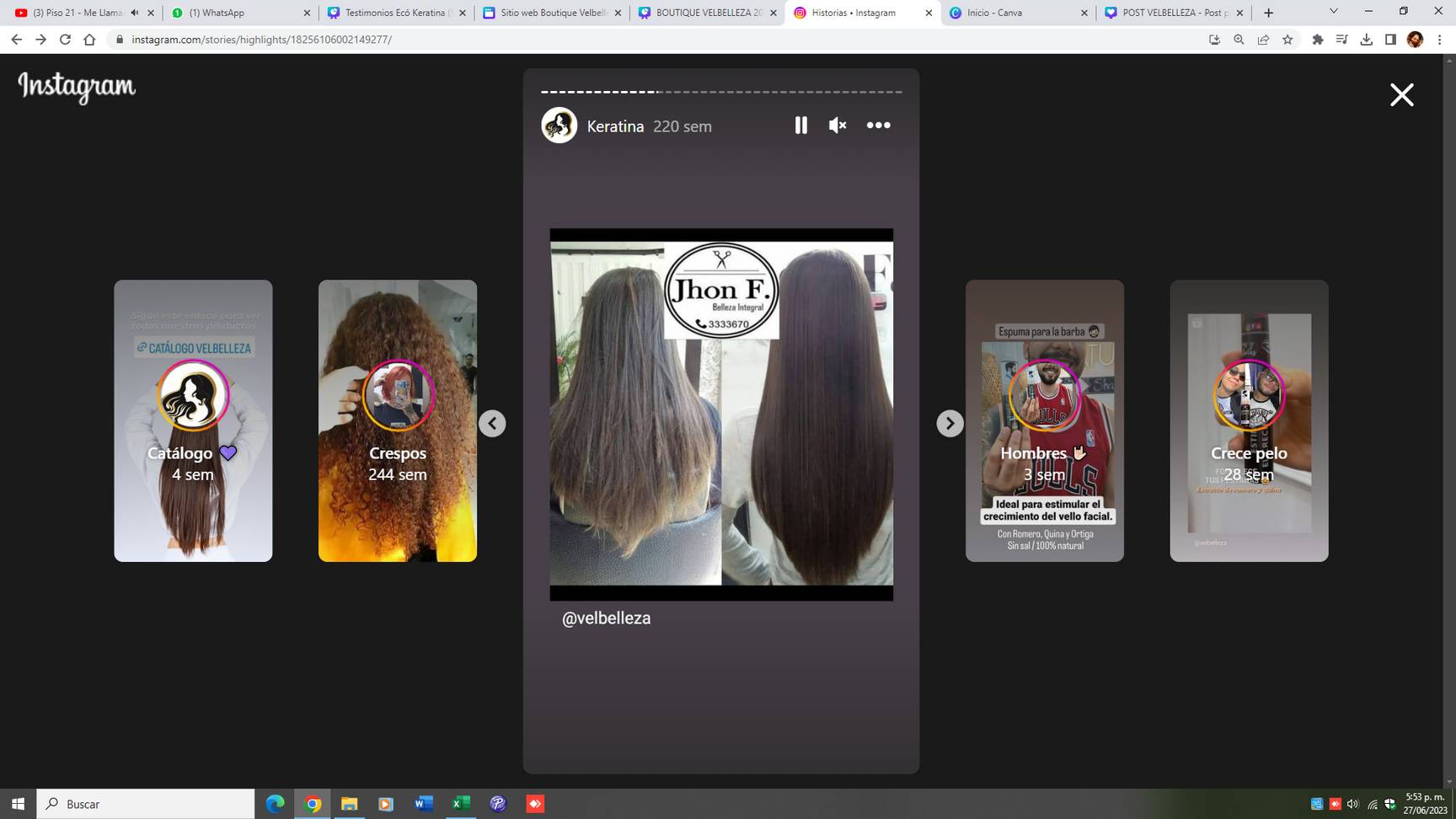Reload the page
Screen dimensions: 1456x819
tap(65, 40)
